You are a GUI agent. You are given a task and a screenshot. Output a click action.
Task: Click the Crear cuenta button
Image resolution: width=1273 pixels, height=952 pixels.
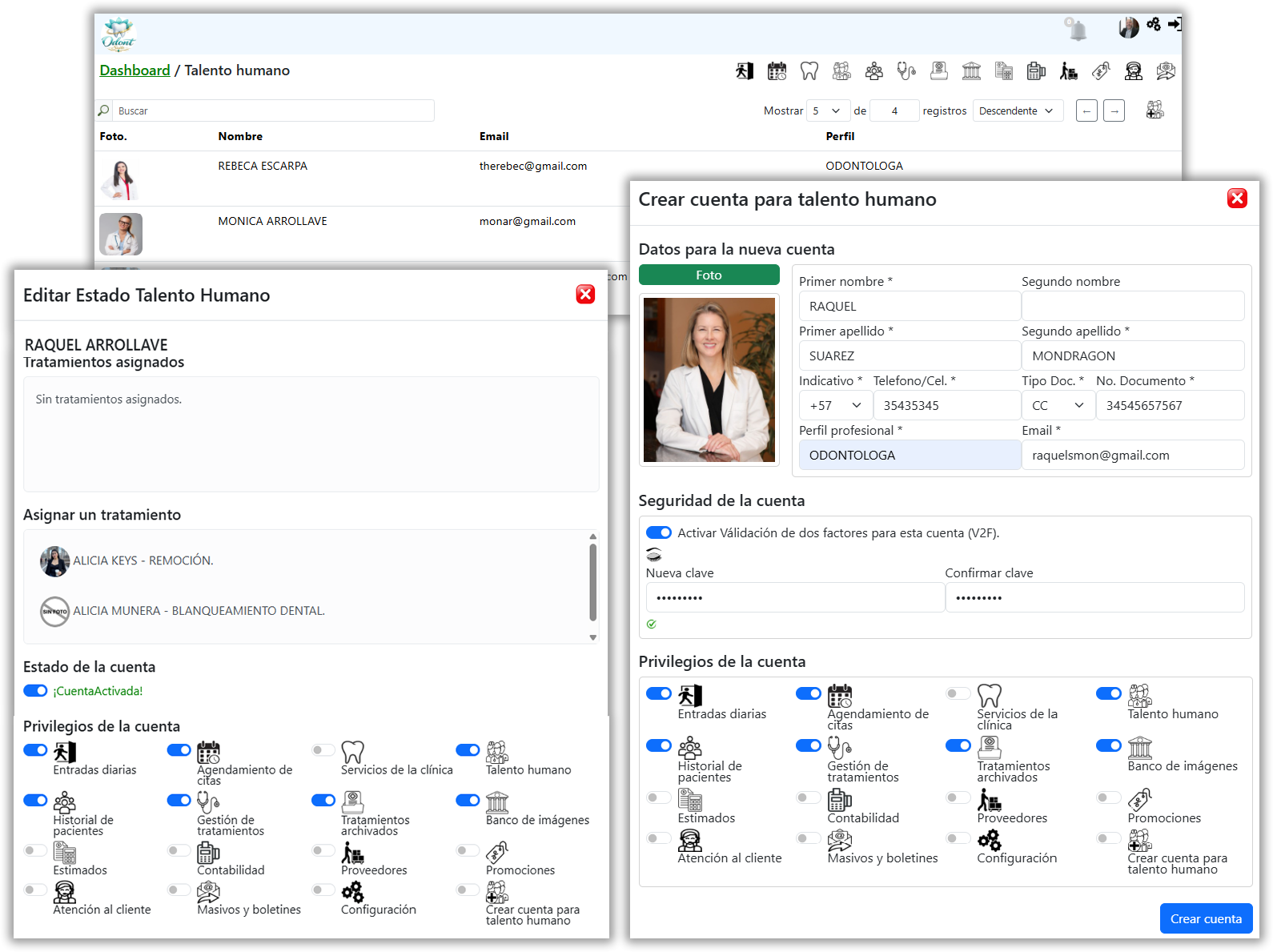[x=1206, y=919]
